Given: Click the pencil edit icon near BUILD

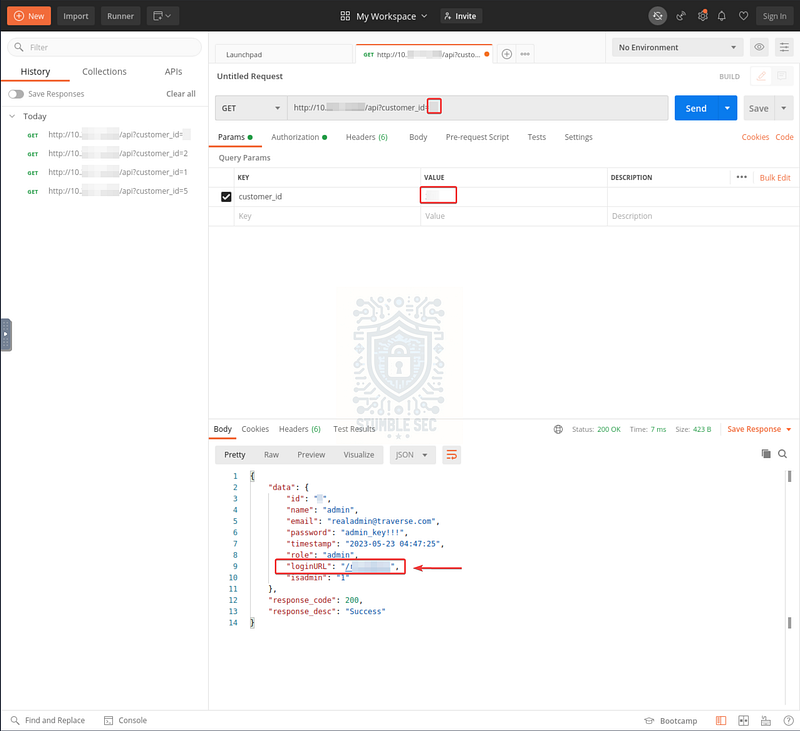Looking at the screenshot, I should (761, 77).
